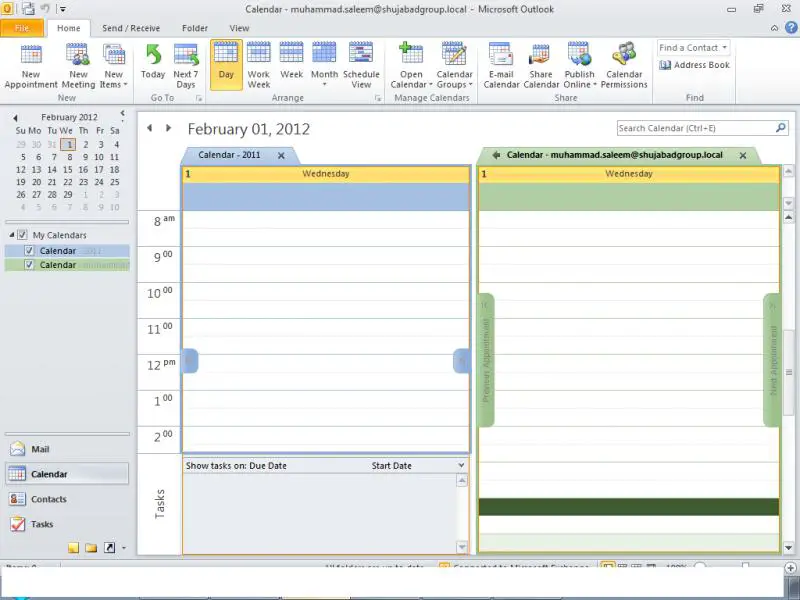
Task: Open the Configure buttons dropdown in navigation pane
Action: coord(124,548)
